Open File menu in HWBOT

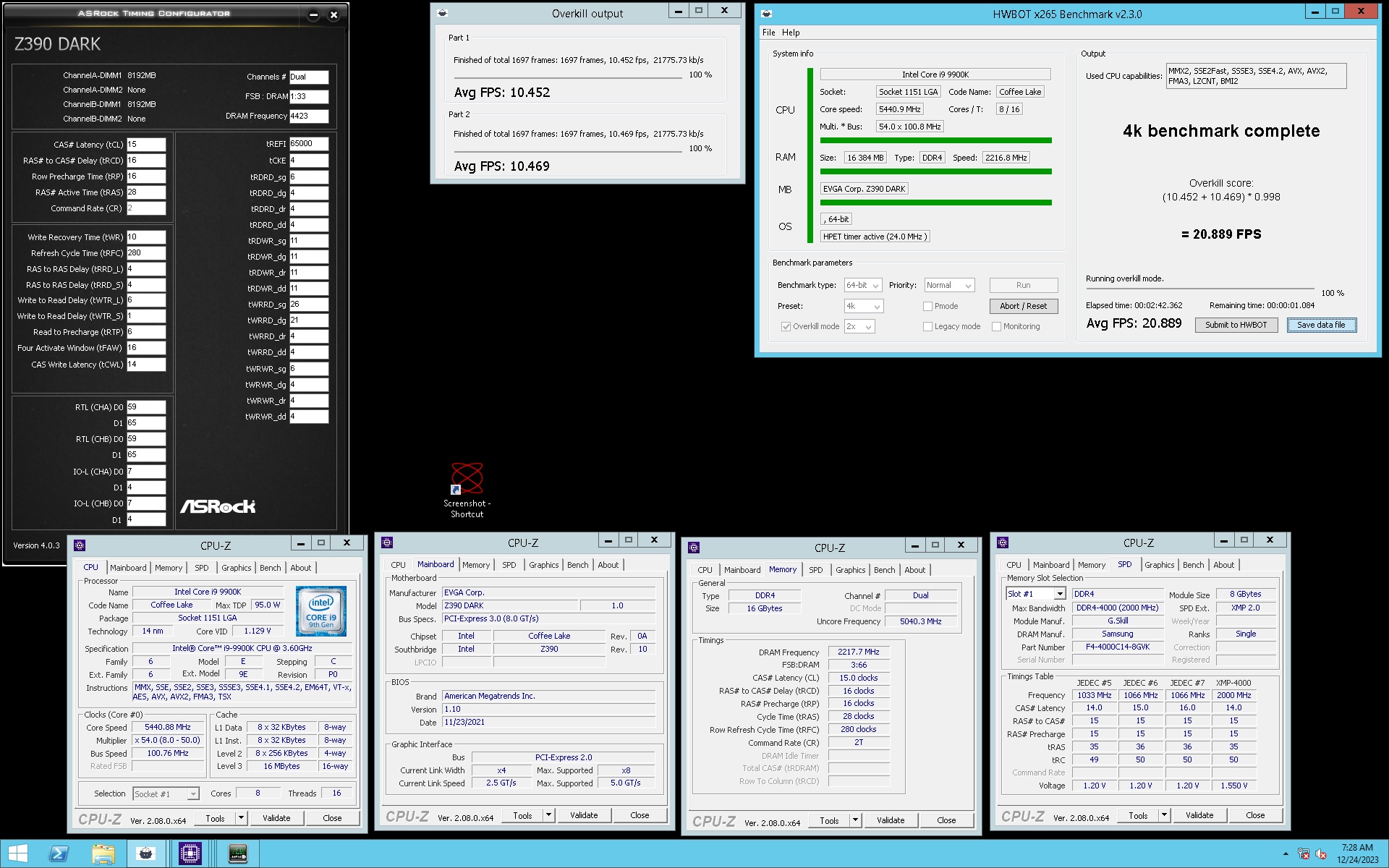click(768, 33)
